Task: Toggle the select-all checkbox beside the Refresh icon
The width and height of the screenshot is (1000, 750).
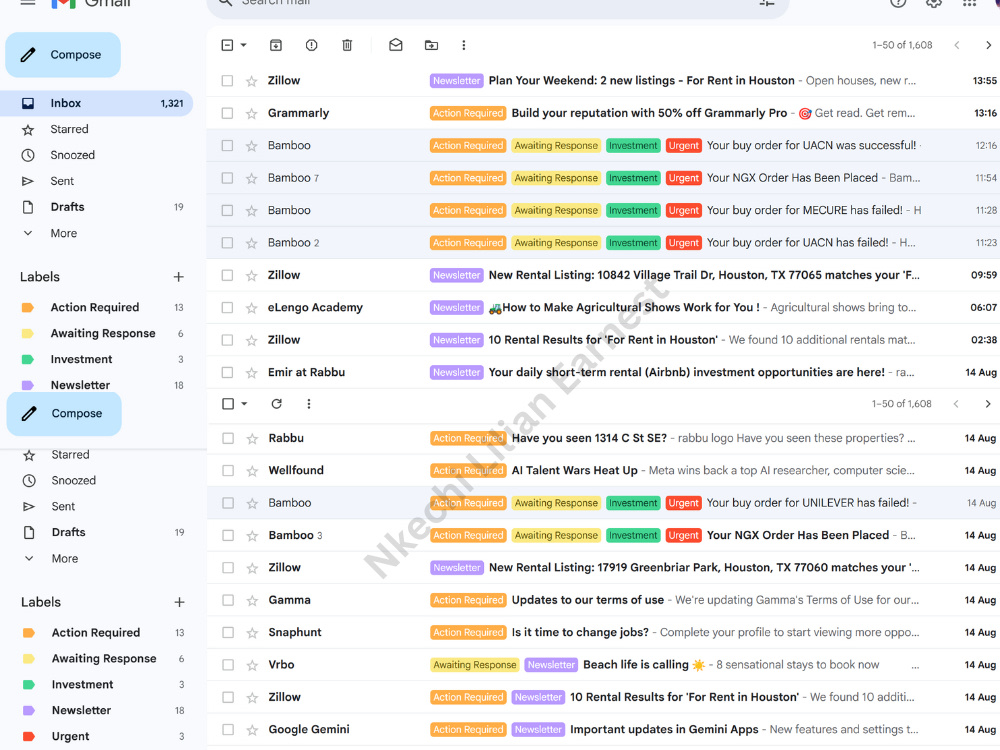Action: click(228, 404)
